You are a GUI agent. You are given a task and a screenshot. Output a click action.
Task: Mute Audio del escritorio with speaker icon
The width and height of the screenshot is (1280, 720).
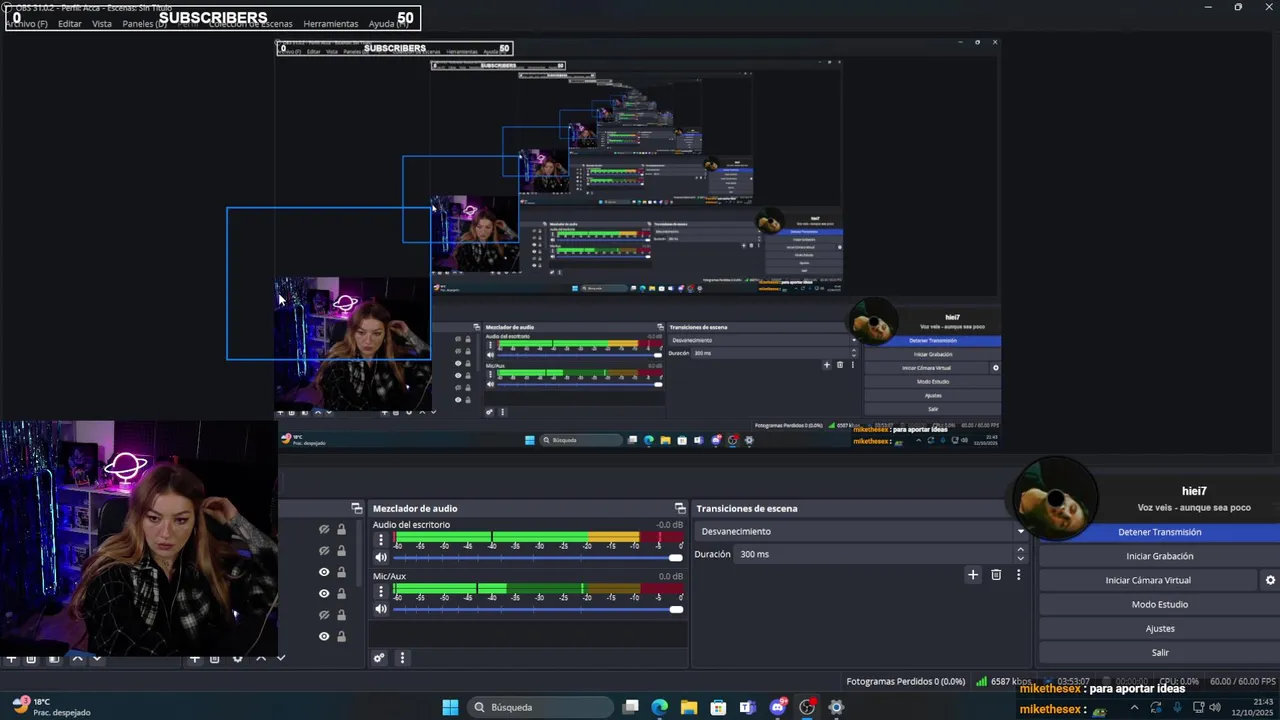pyautogui.click(x=381, y=558)
